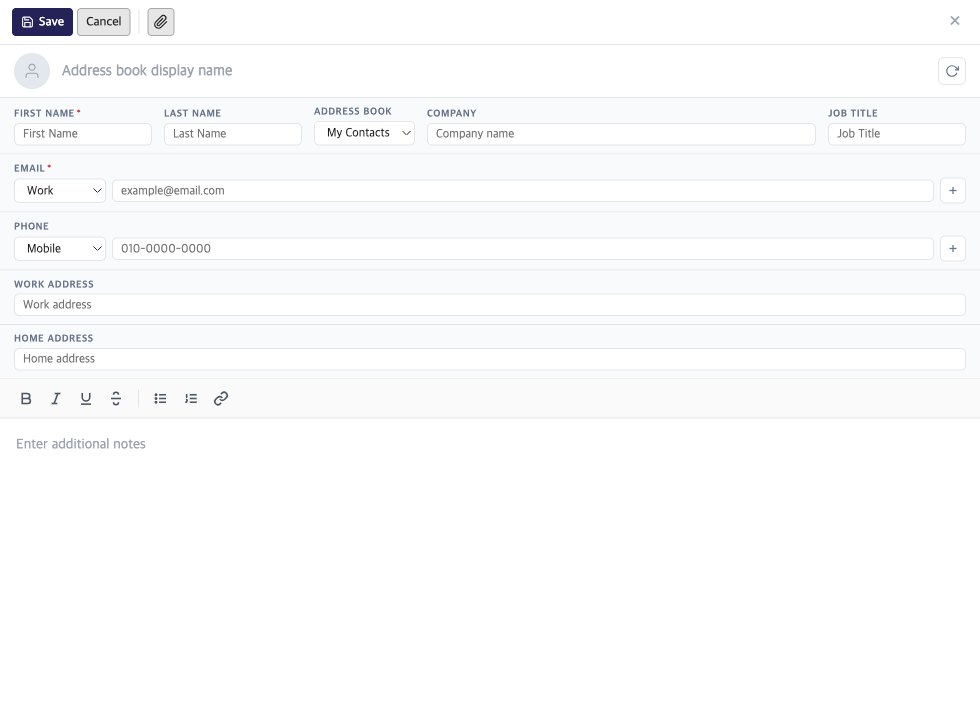Click the paperclip attachment icon
Viewport: 980px width, 720px height.
161,22
